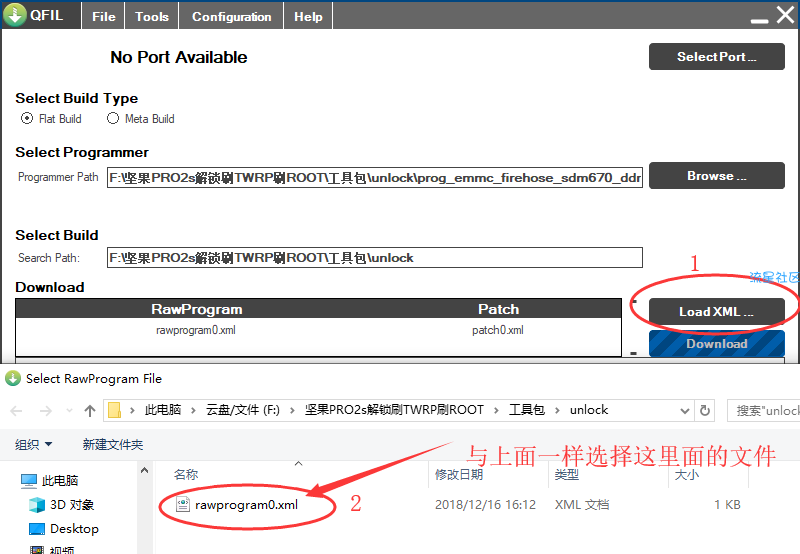Sort by 名称 column
The width and height of the screenshot is (800, 554).
tap(186, 474)
